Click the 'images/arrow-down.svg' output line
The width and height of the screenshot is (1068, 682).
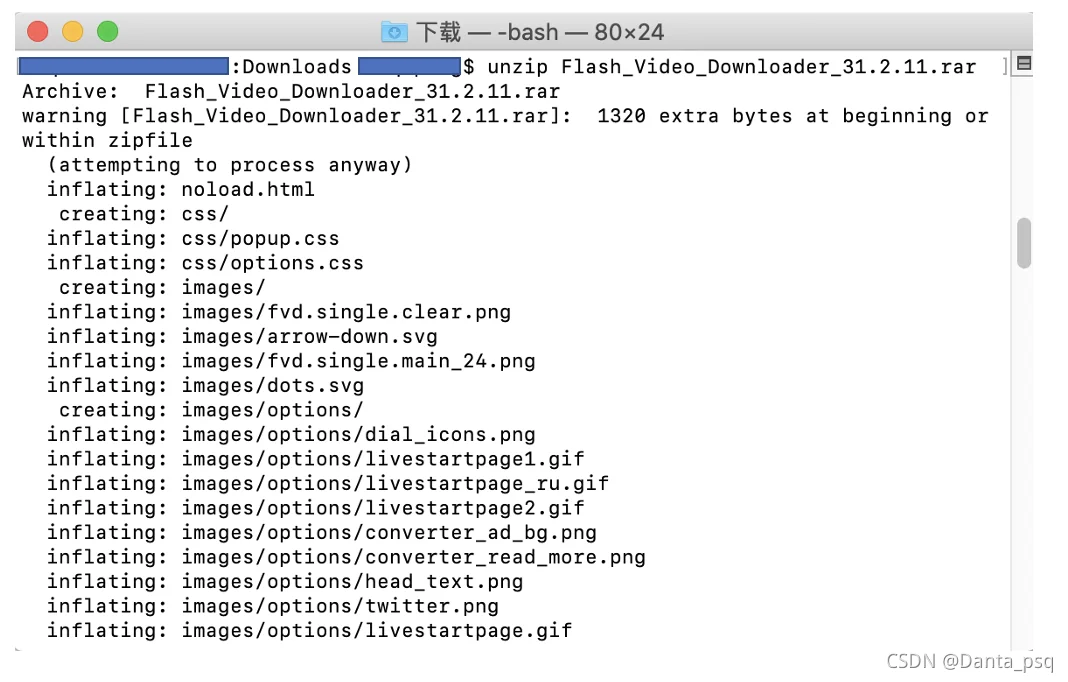tap(242, 337)
